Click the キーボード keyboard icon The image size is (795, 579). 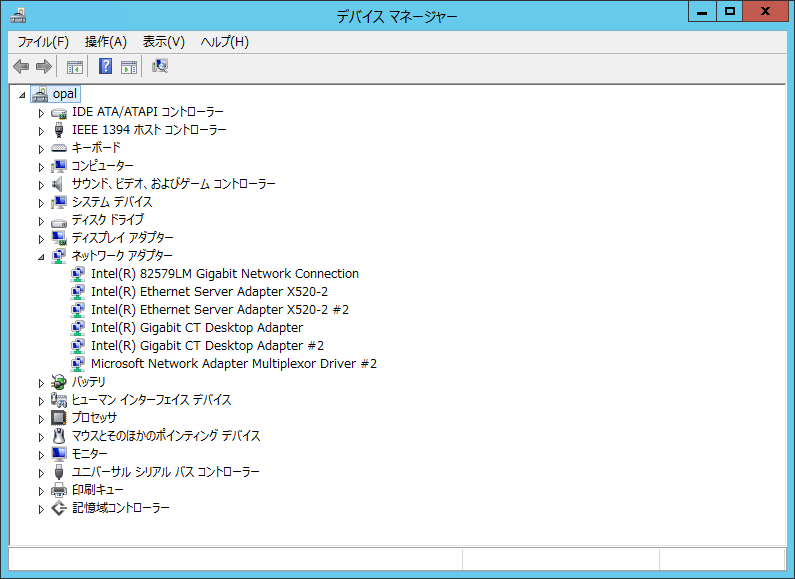point(59,148)
